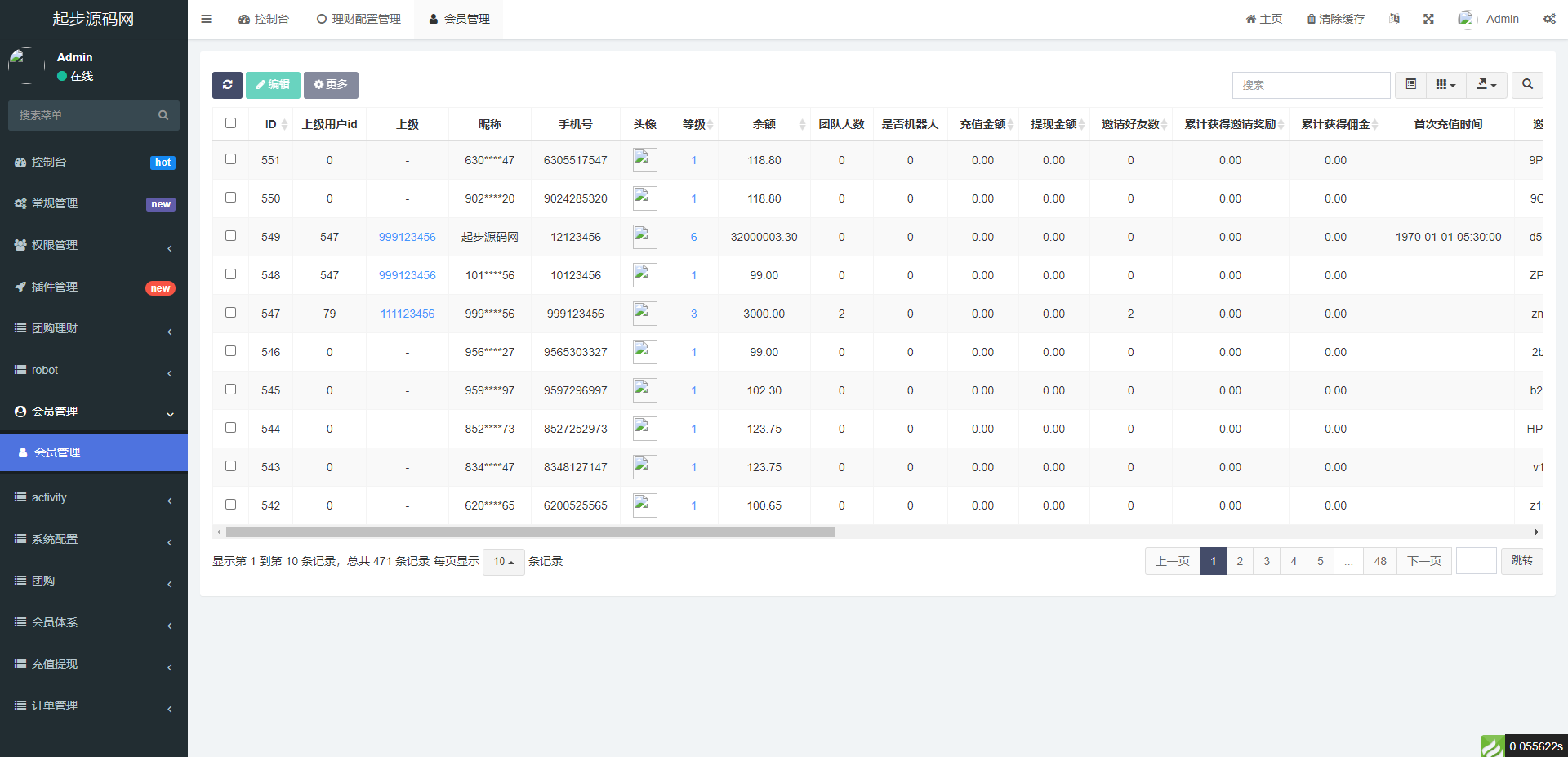The image size is (1568, 757).
Task: Select the checkbox for row ID 545
Action: point(231,390)
